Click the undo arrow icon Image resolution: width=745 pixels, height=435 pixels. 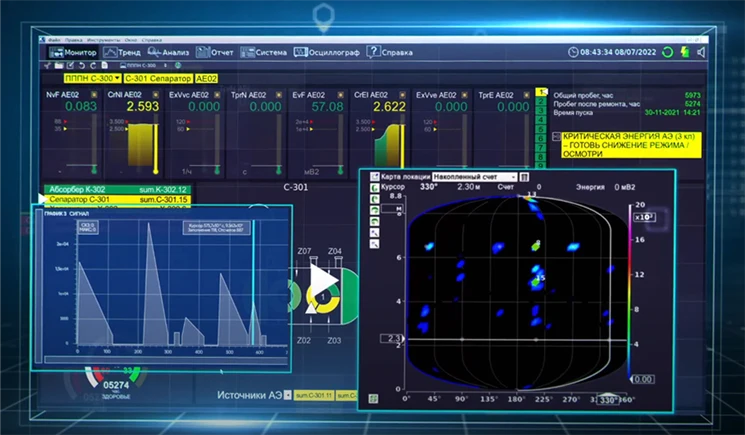82,66
